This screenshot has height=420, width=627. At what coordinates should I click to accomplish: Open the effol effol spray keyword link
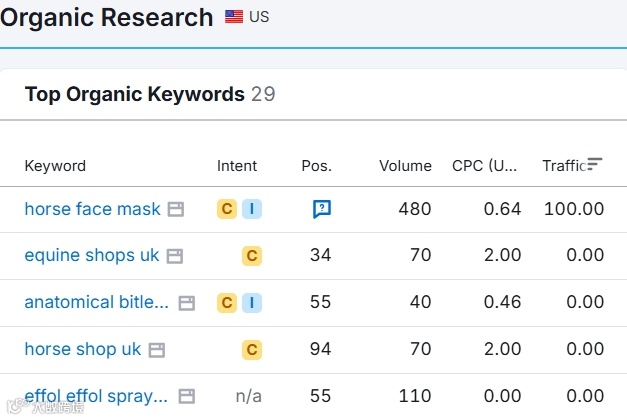[x=96, y=396]
